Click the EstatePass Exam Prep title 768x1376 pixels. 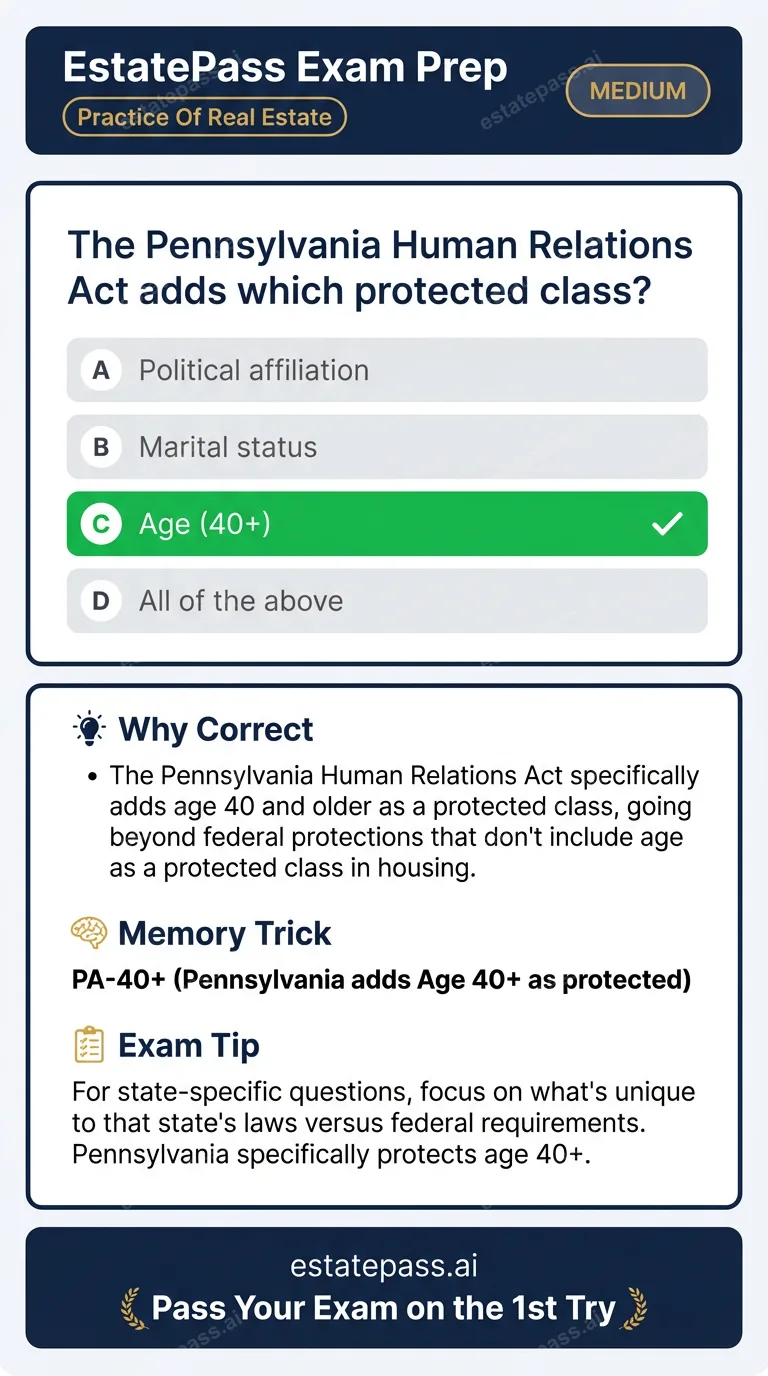[284, 67]
